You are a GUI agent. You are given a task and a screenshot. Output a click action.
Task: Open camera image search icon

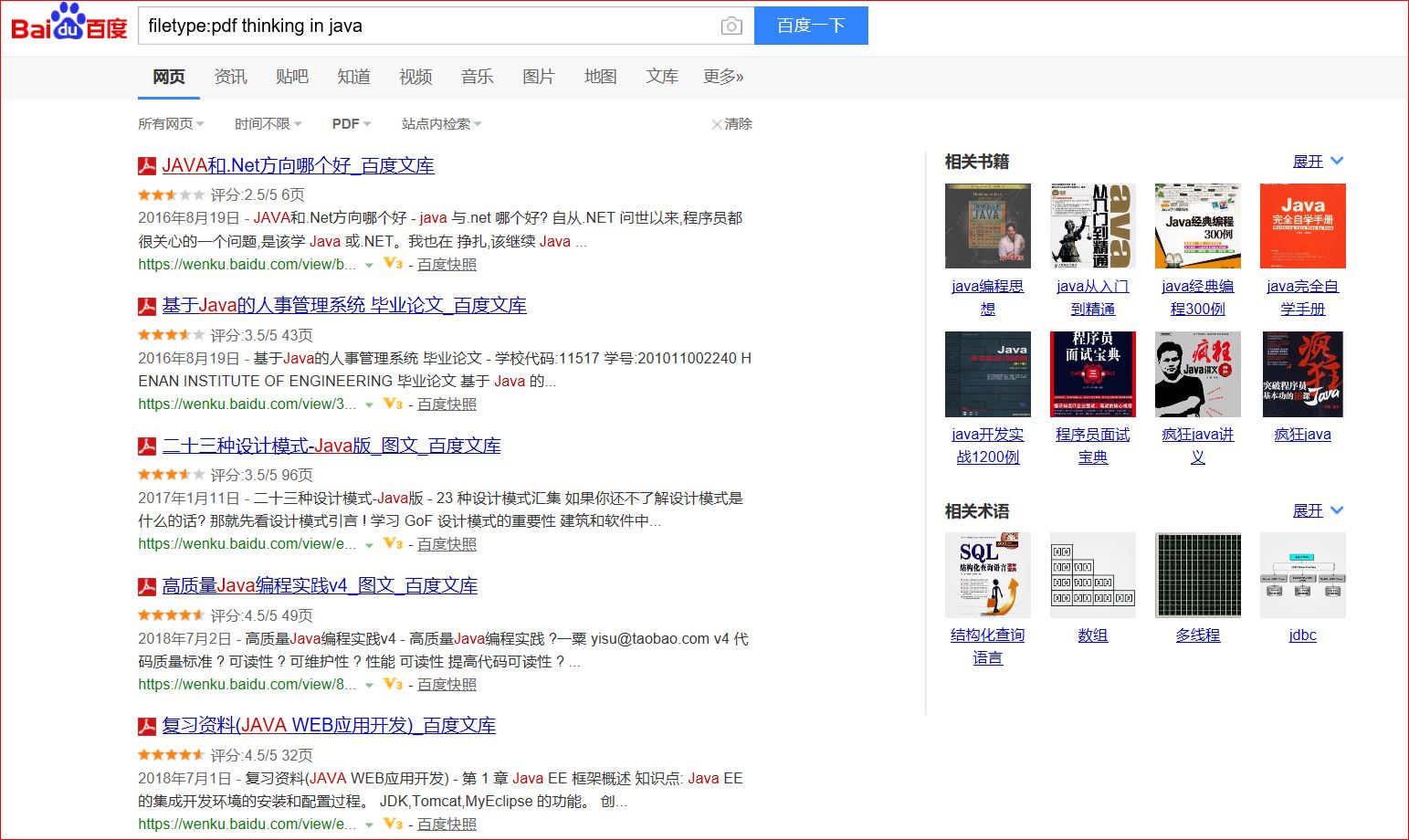coord(731,26)
